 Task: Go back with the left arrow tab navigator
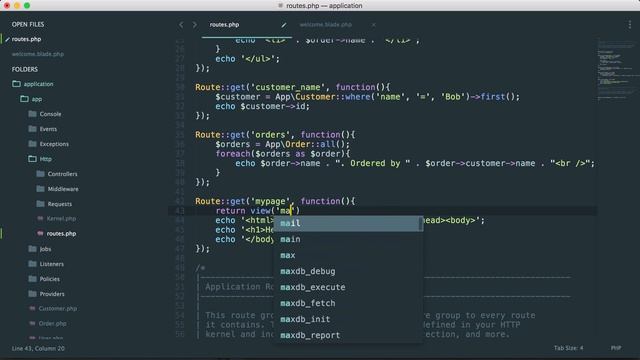pyautogui.click(x=181, y=25)
